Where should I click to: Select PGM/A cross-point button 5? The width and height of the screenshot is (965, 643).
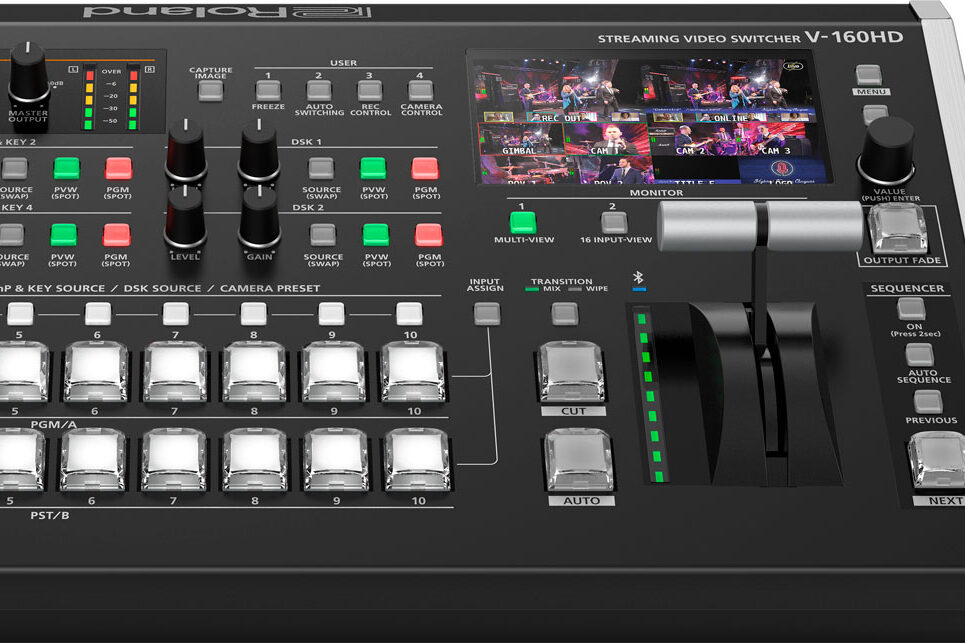[22, 373]
